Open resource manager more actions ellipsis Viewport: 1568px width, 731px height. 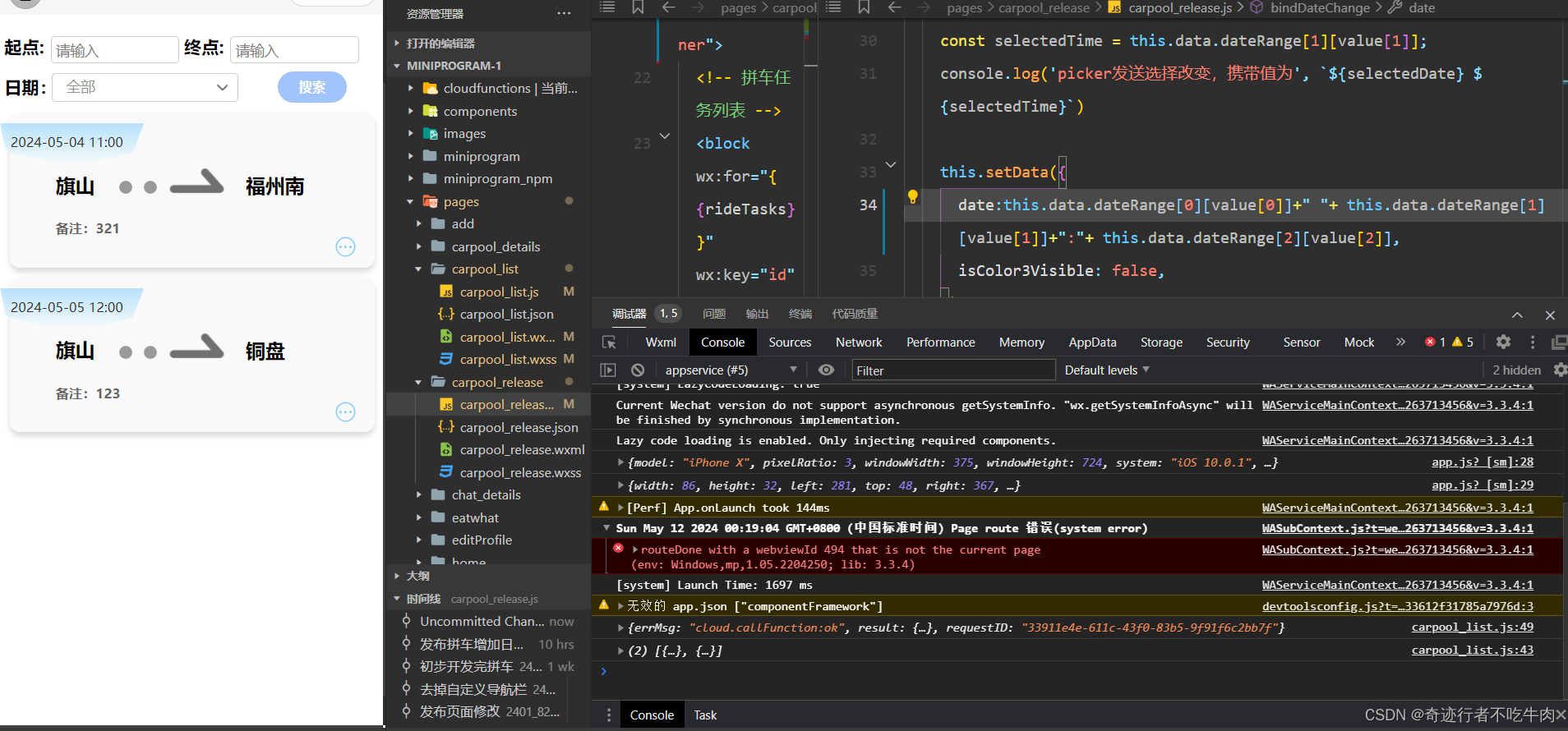(x=564, y=13)
